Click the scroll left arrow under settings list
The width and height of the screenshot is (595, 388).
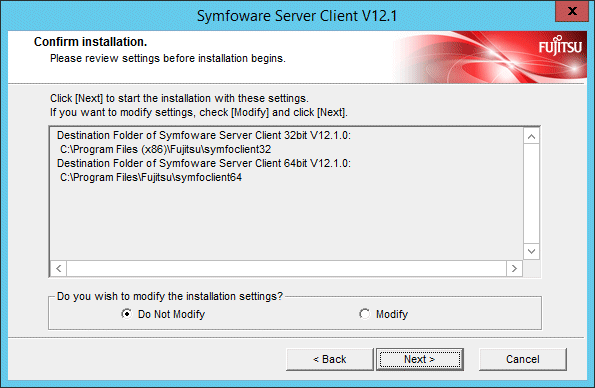coord(58,268)
